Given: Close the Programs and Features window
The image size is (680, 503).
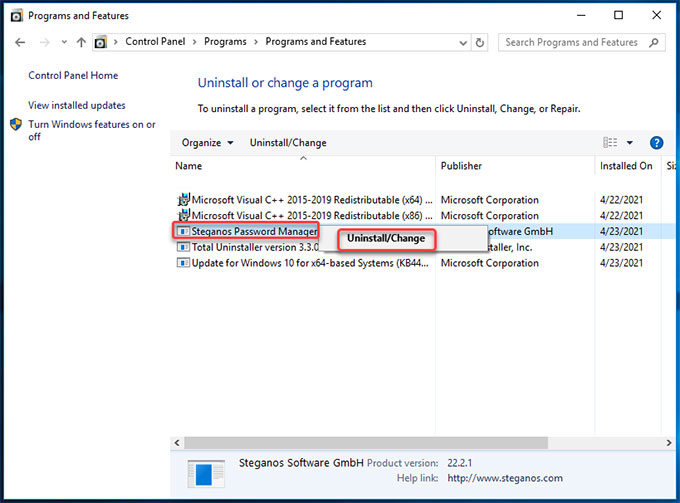Looking at the screenshot, I should 657,15.
